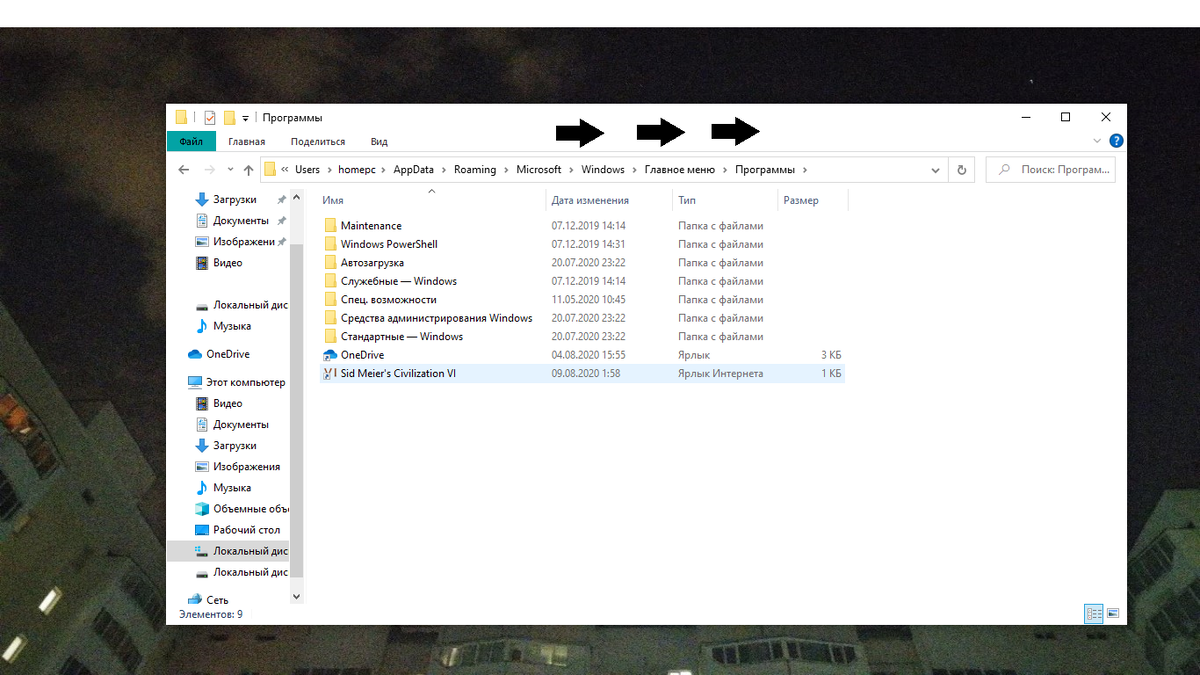Open the Quick Access Toolbar customize arrow
The width and height of the screenshot is (1200, 675).
[246, 119]
